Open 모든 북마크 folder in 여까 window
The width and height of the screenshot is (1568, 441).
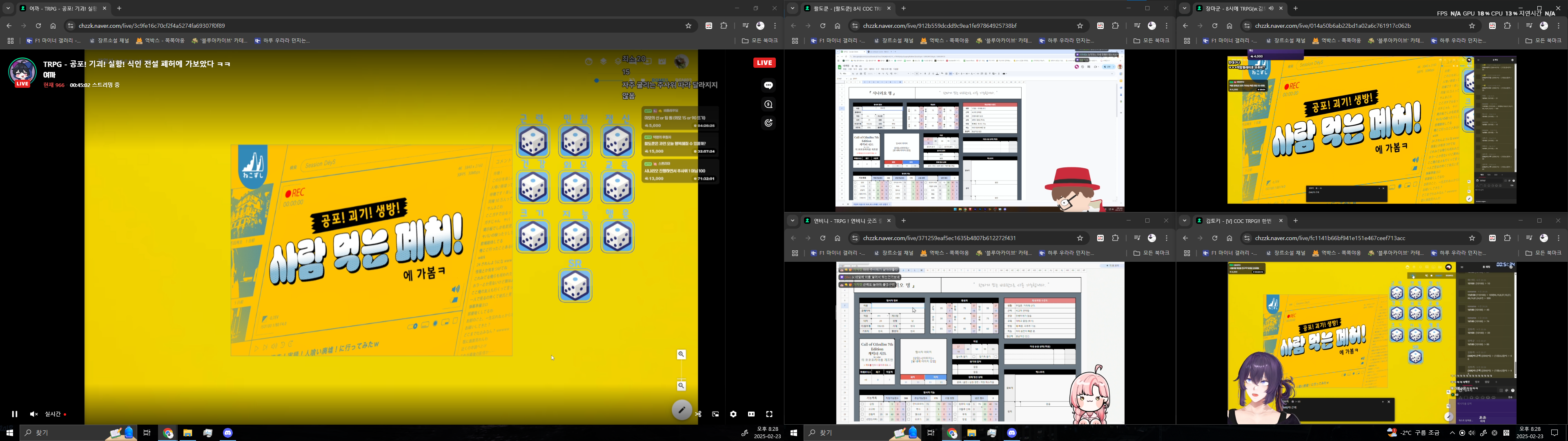coord(759,41)
